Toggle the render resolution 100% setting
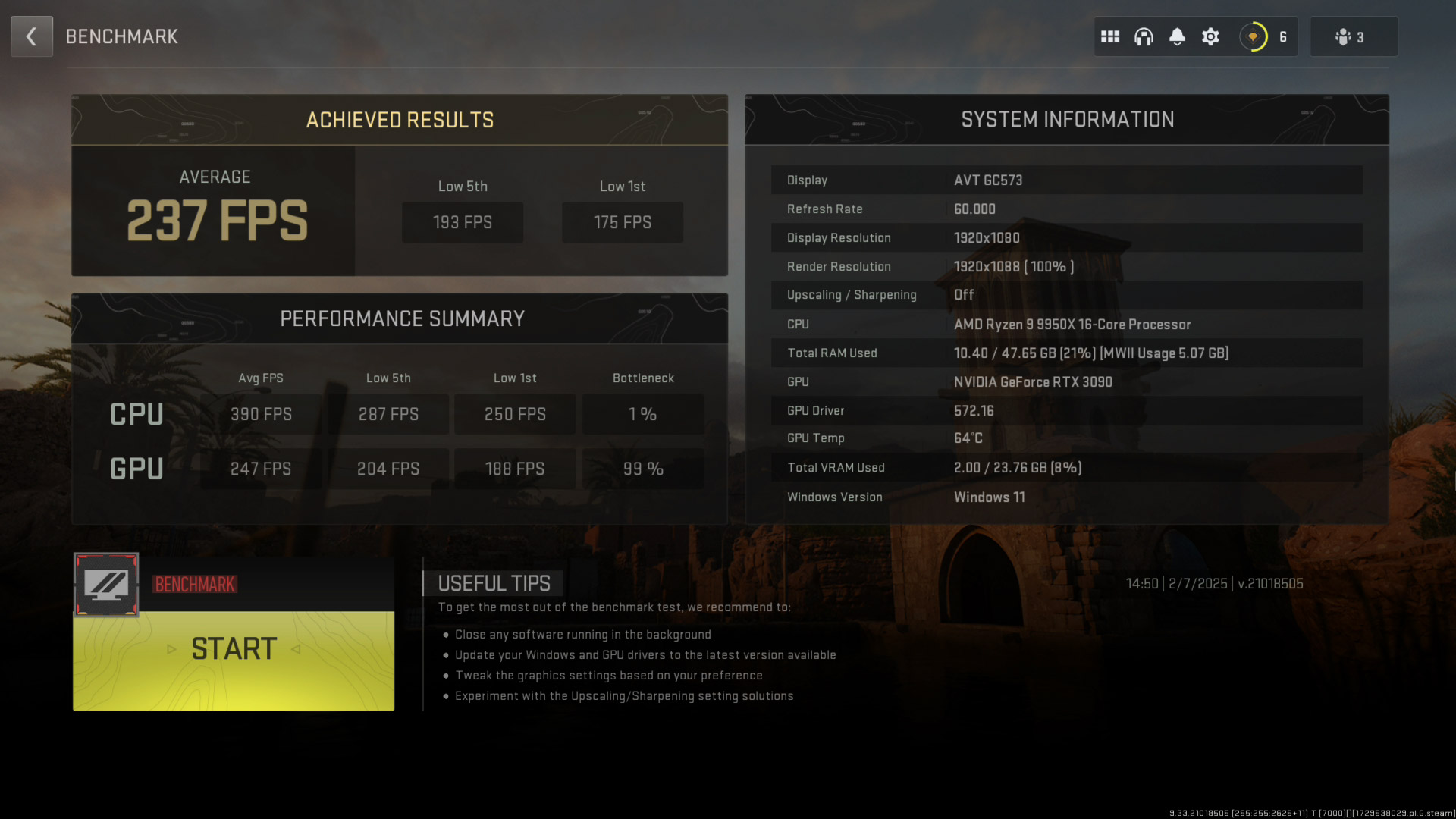The height and width of the screenshot is (819, 1456). [1013, 266]
